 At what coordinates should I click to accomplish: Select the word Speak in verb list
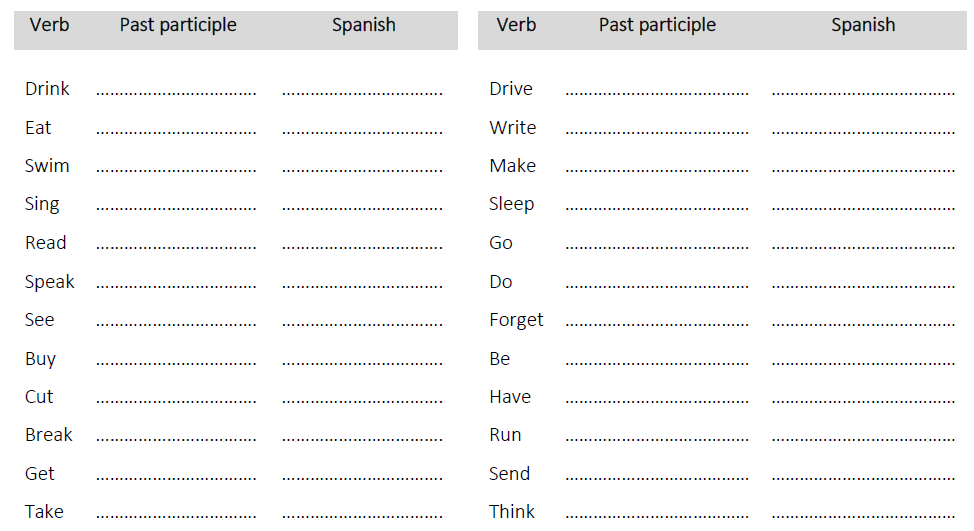pos(50,282)
